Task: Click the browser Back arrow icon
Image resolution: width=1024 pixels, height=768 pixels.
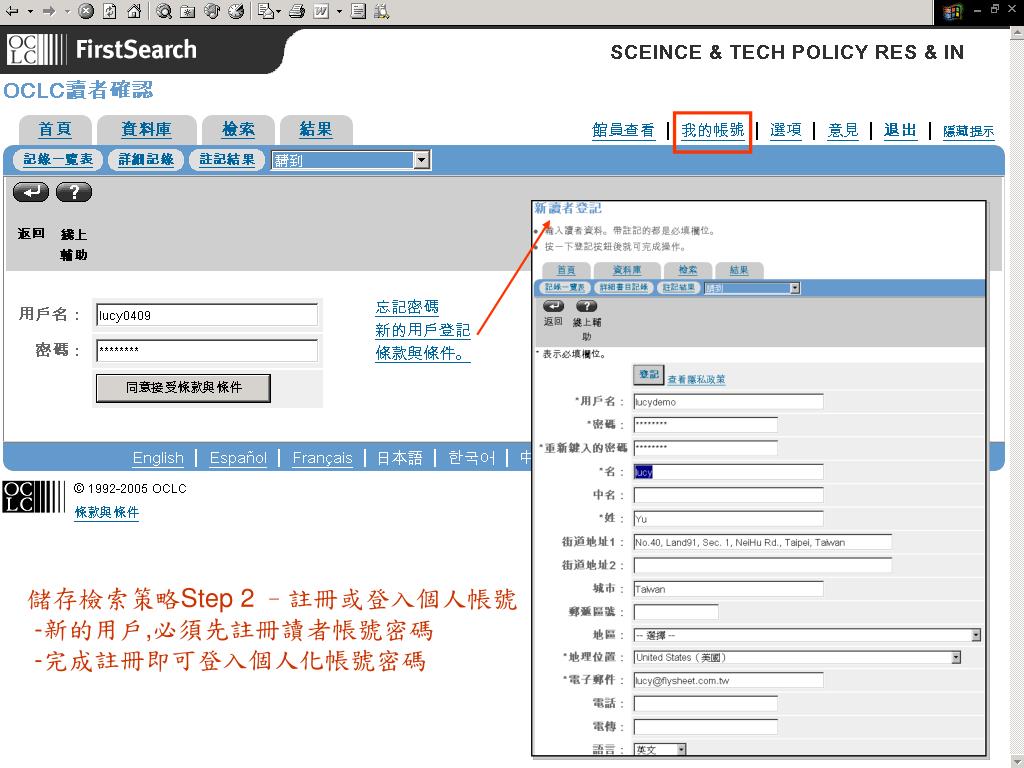Action: pyautogui.click(x=12, y=10)
